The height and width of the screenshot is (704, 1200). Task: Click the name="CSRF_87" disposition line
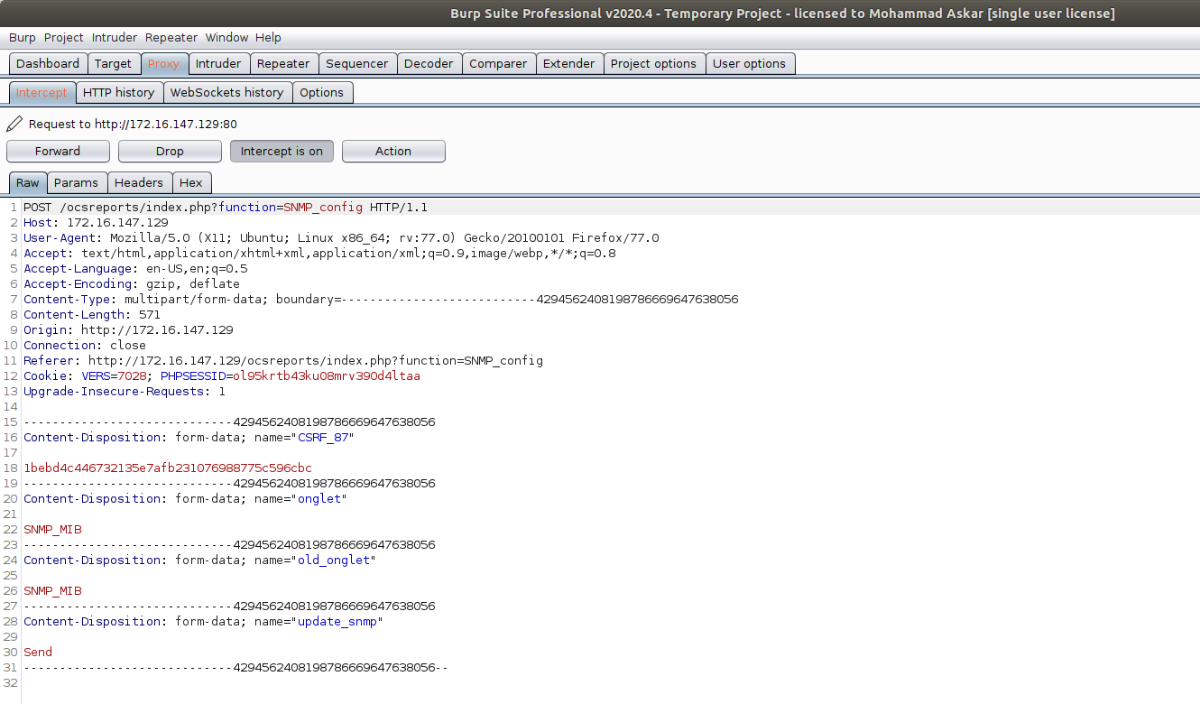click(x=190, y=437)
